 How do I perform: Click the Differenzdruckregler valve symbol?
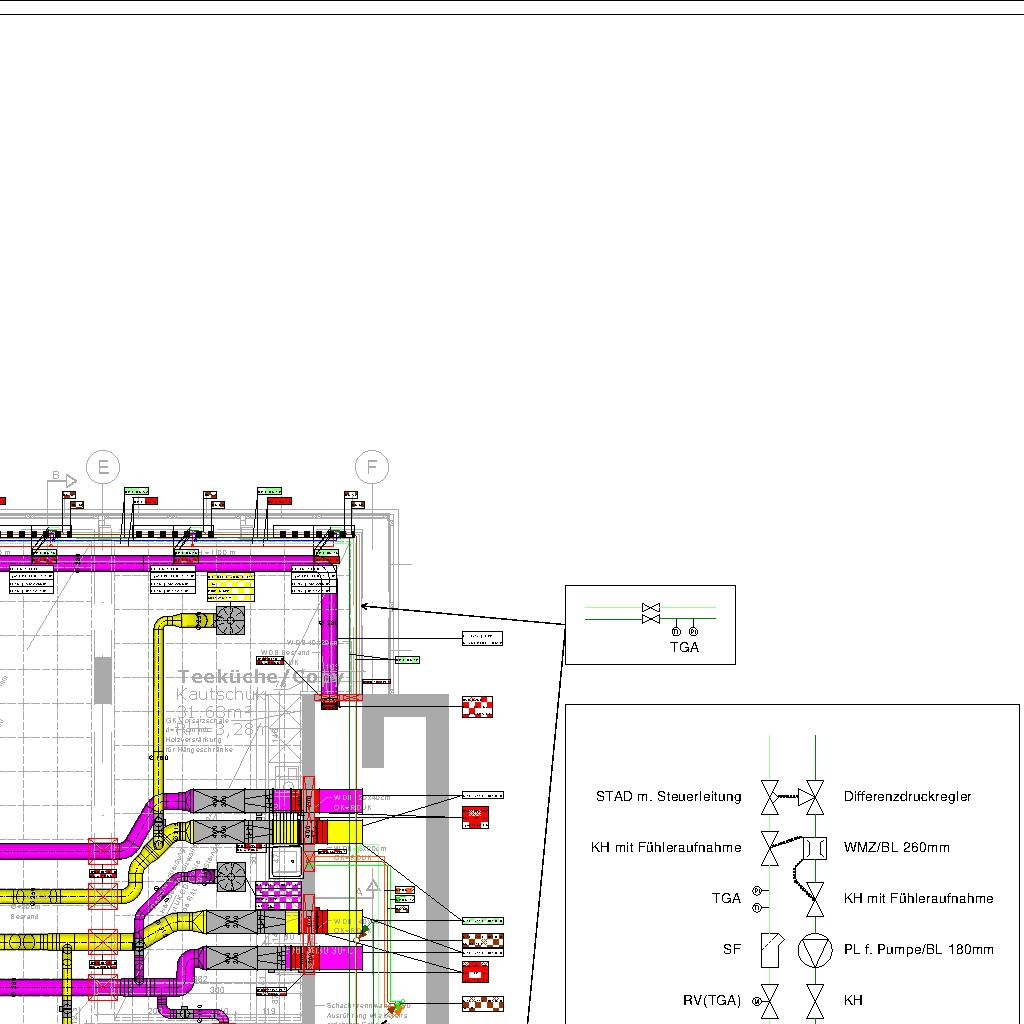[x=816, y=797]
